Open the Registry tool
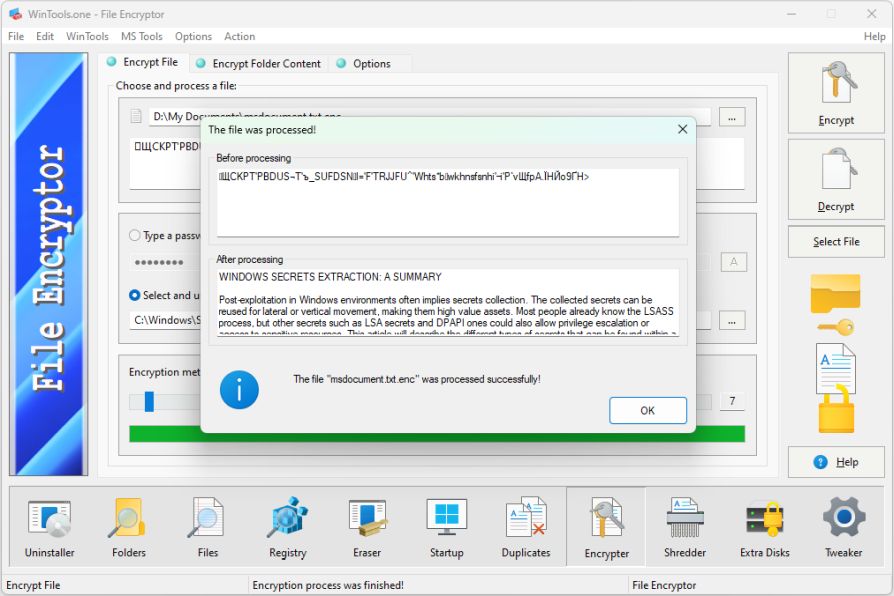The height and width of the screenshot is (596, 894). [287, 527]
